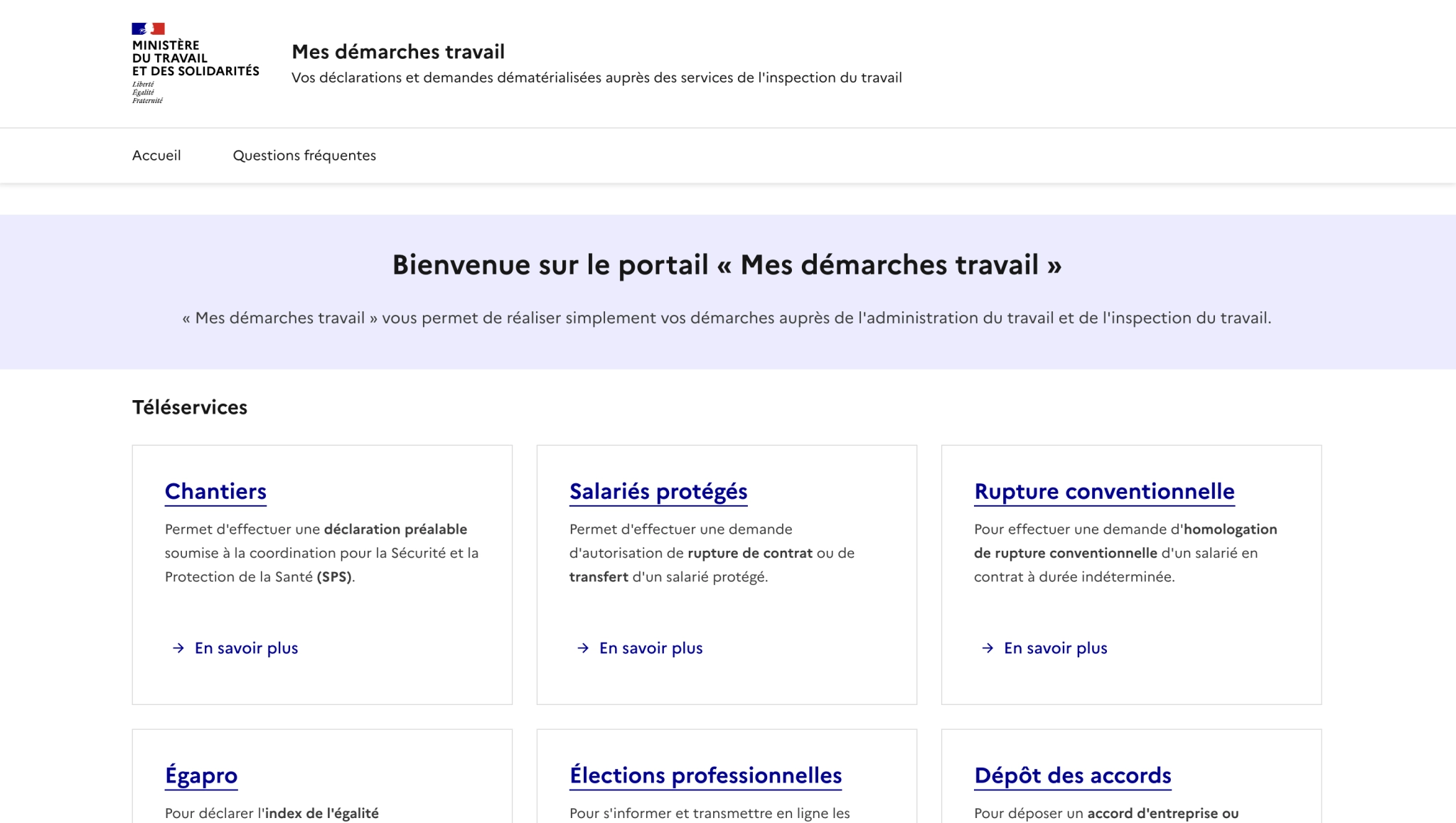The image size is (1456, 823).
Task: Click the Chantiers card description text
Action: tap(321, 553)
